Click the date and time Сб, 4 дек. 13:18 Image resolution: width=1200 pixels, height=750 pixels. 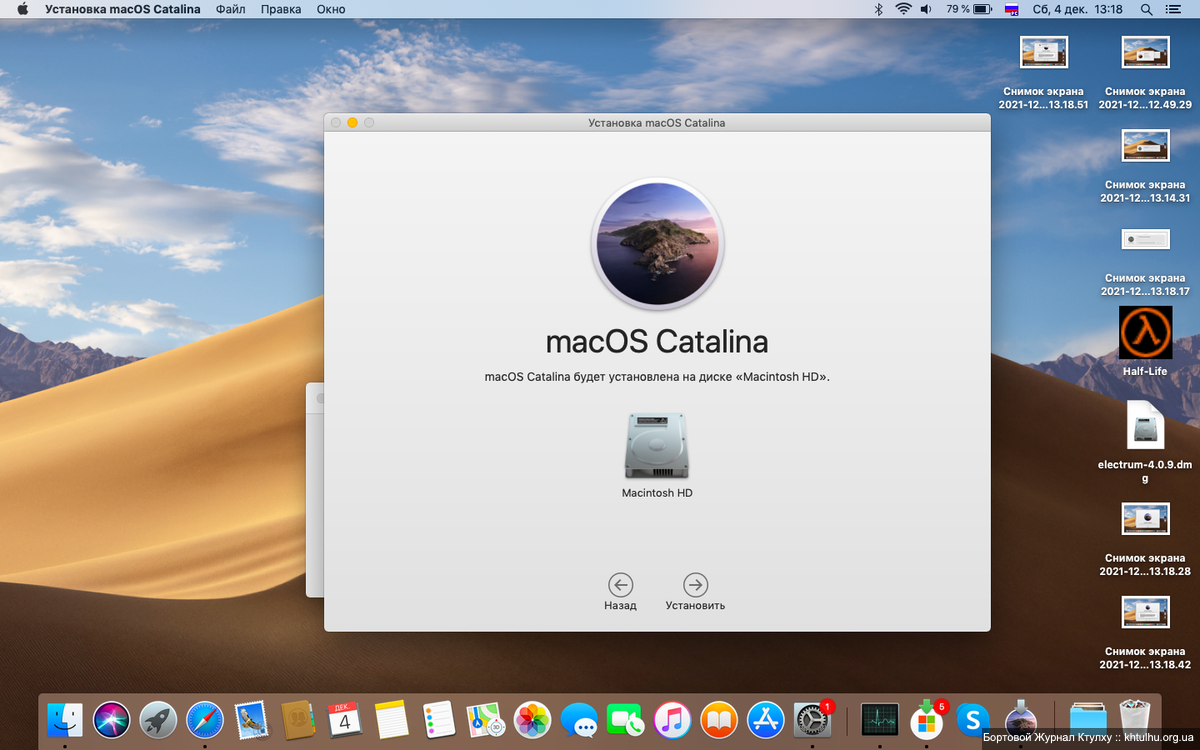pyautogui.click(x=1076, y=9)
